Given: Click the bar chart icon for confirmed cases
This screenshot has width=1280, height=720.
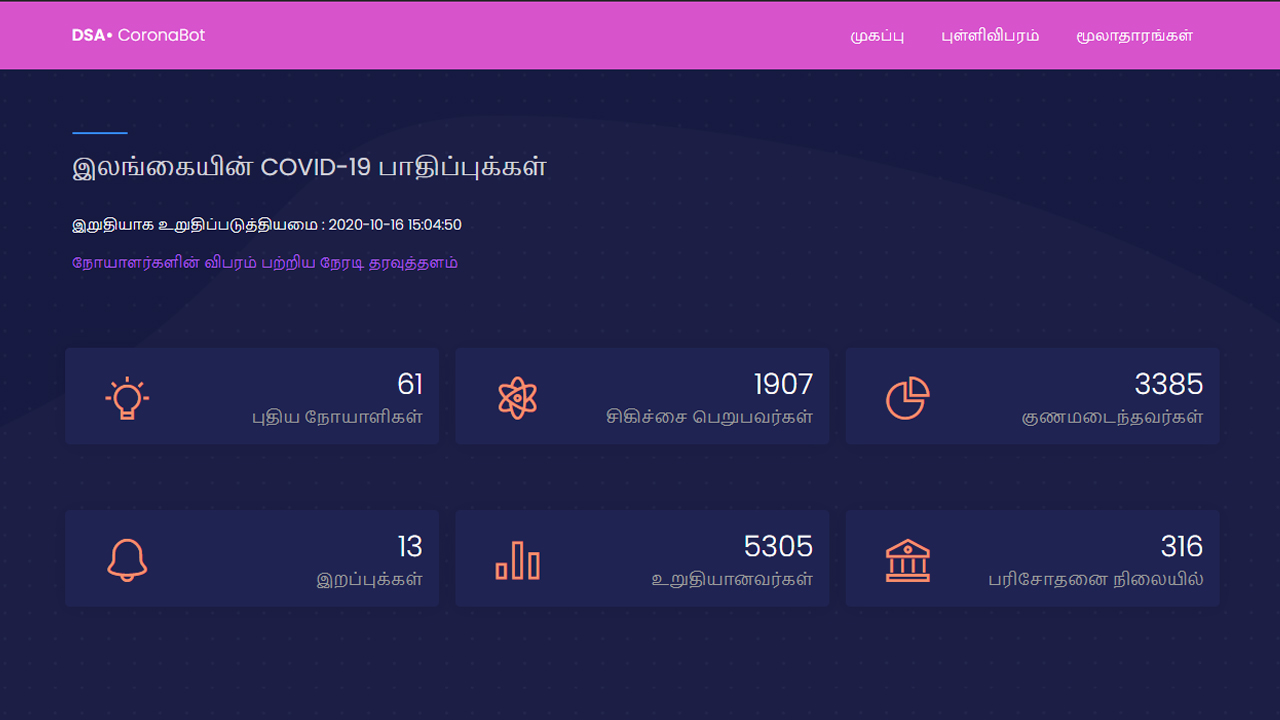Looking at the screenshot, I should 517,560.
